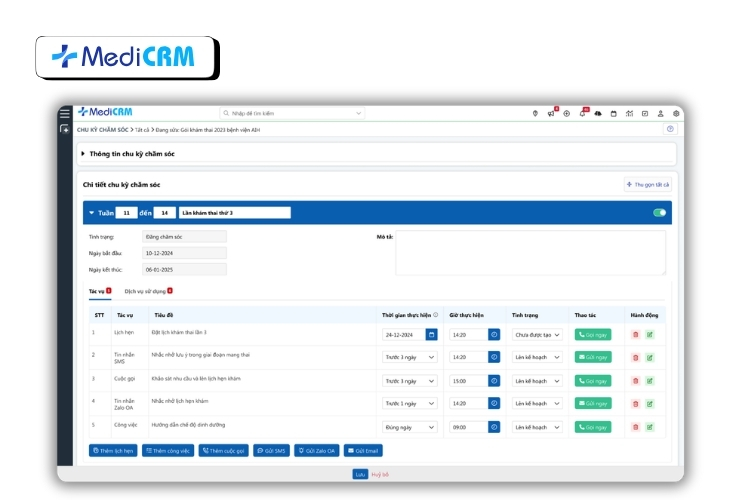This screenshot has width=750, height=500.
Task: Click Gửi ngay in the Tin nhắn SMS row
Action: pos(593,357)
